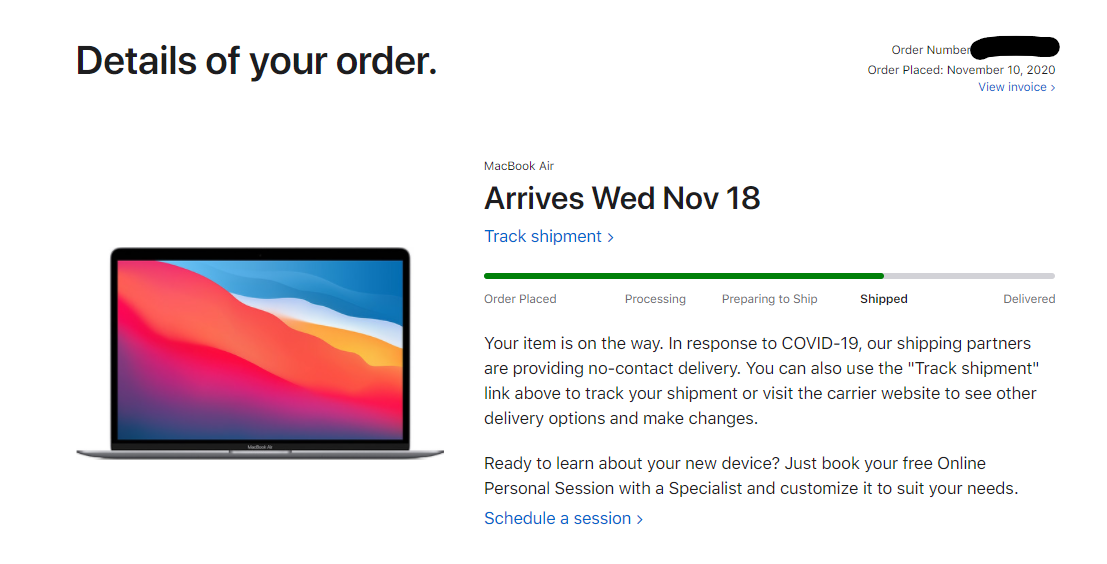Select the Processing progress step label

[x=655, y=299]
